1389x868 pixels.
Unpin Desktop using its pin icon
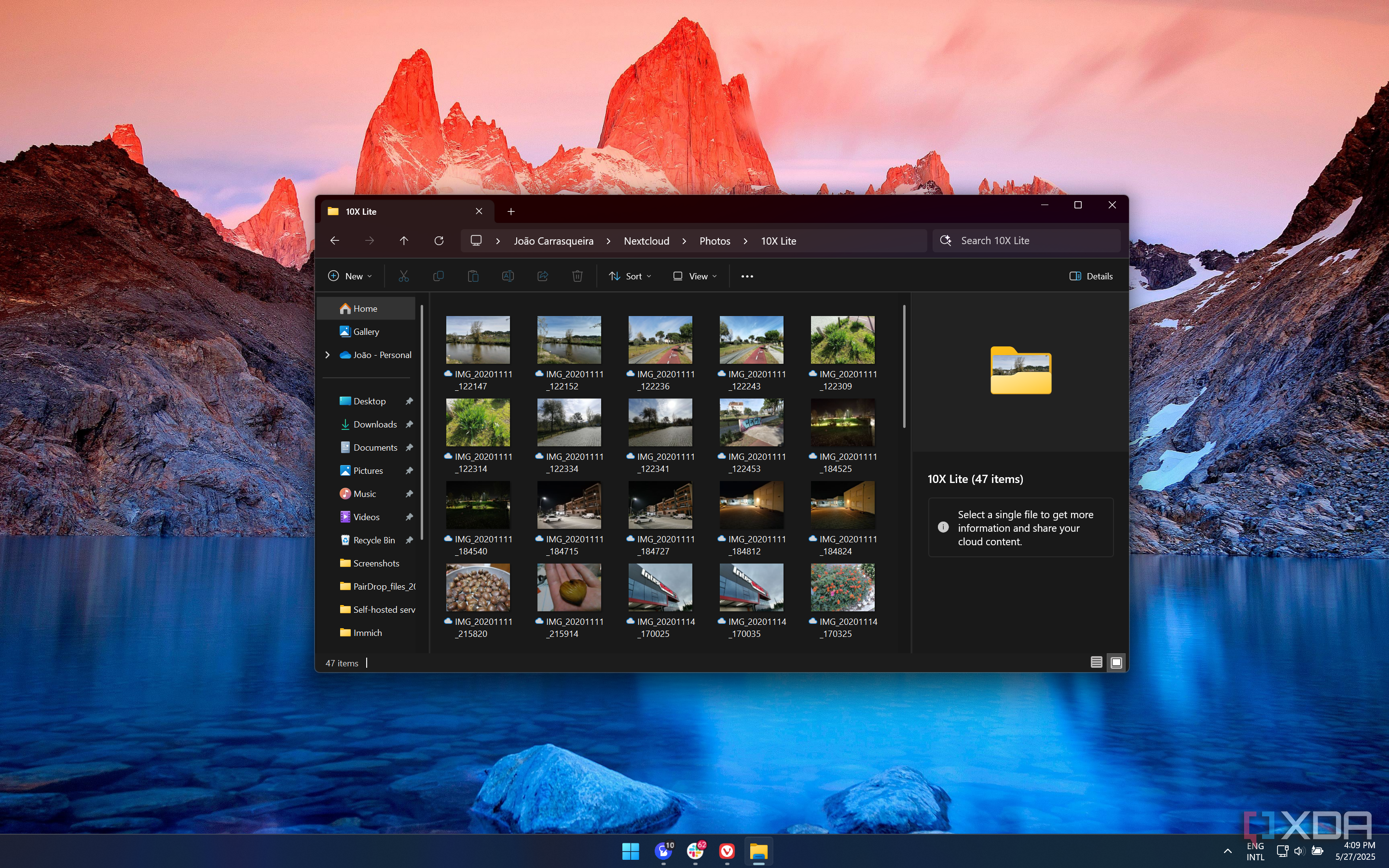[x=409, y=401]
